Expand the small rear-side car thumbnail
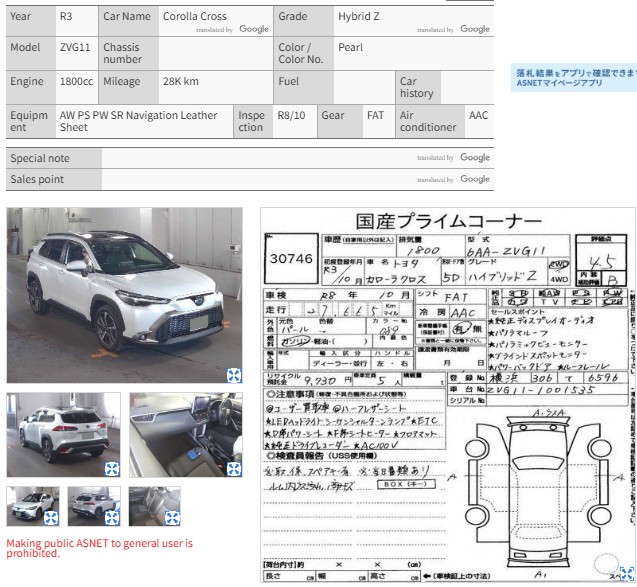Image resolution: width=637 pixels, height=587 pixels. click(112, 518)
